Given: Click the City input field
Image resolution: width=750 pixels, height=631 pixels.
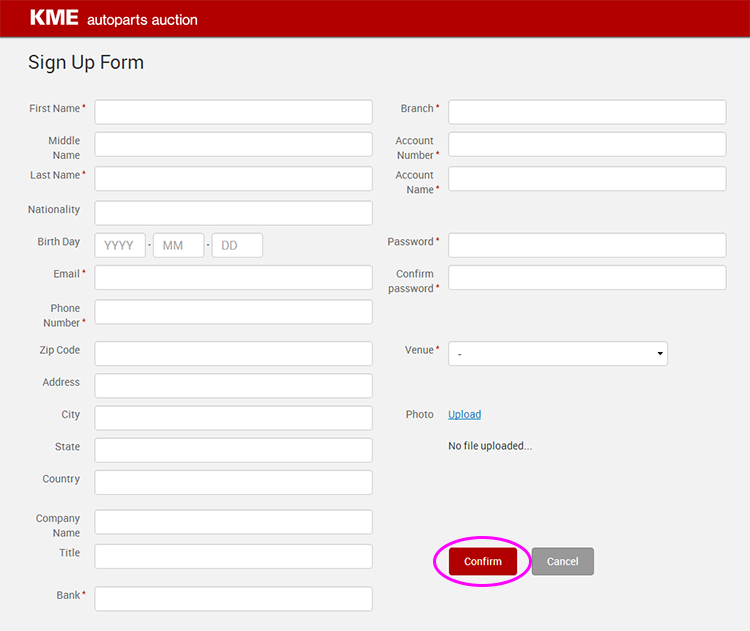Looking at the screenshot, I should click(x=233, y=418).
